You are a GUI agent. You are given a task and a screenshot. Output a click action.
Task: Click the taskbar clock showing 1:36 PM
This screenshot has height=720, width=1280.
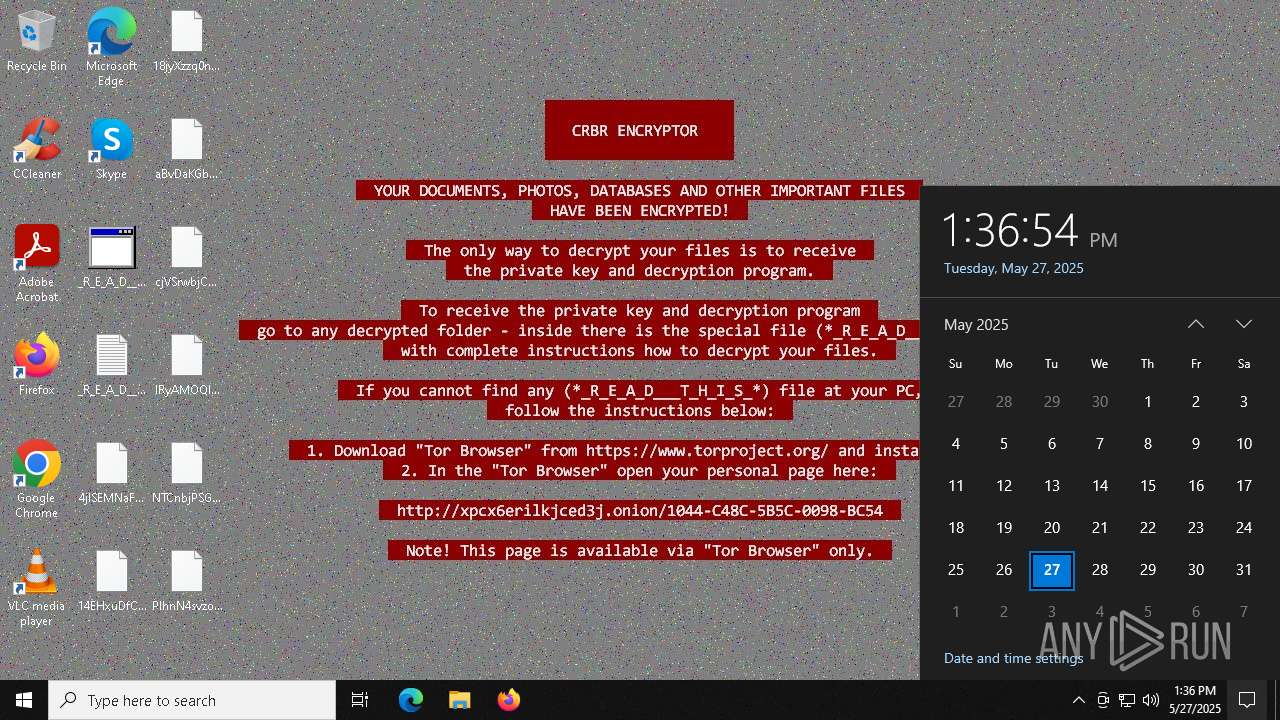(1194, 700)
